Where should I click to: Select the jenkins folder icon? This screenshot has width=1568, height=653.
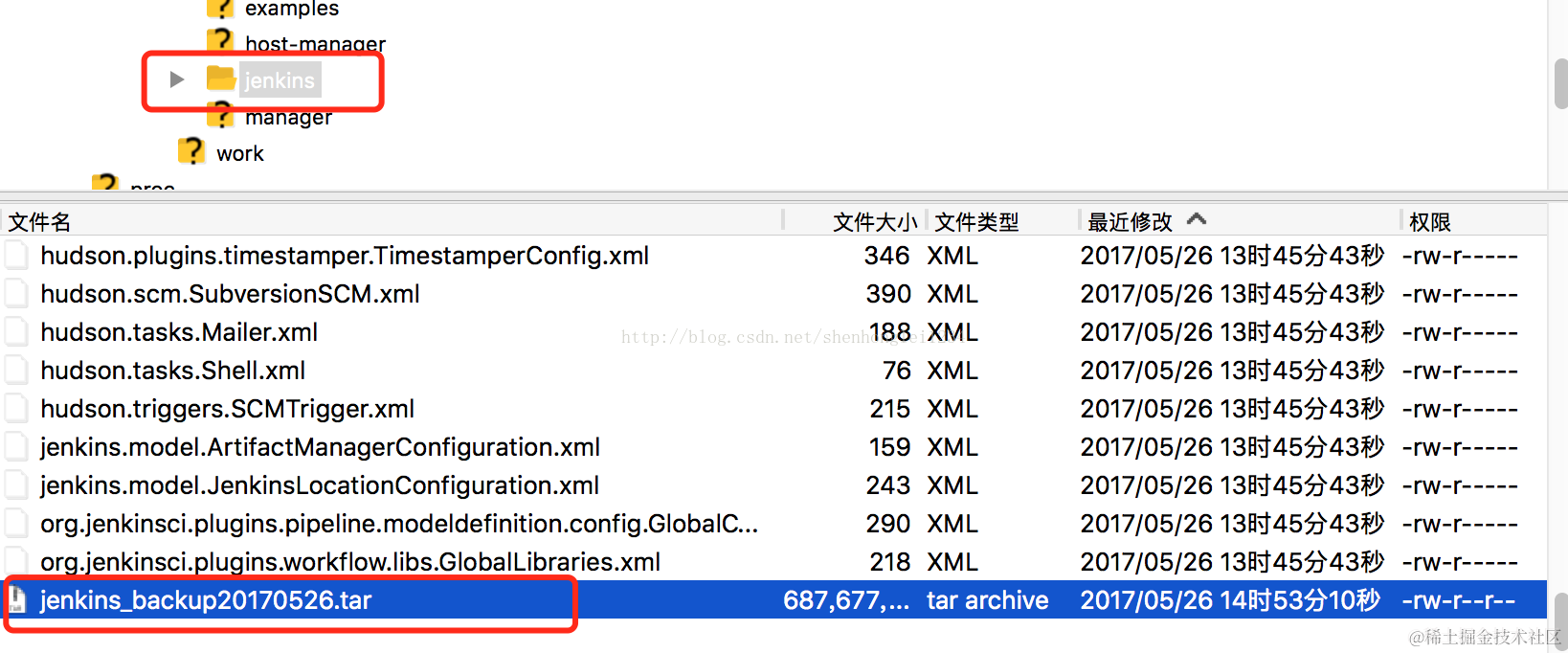coord(221,79)
